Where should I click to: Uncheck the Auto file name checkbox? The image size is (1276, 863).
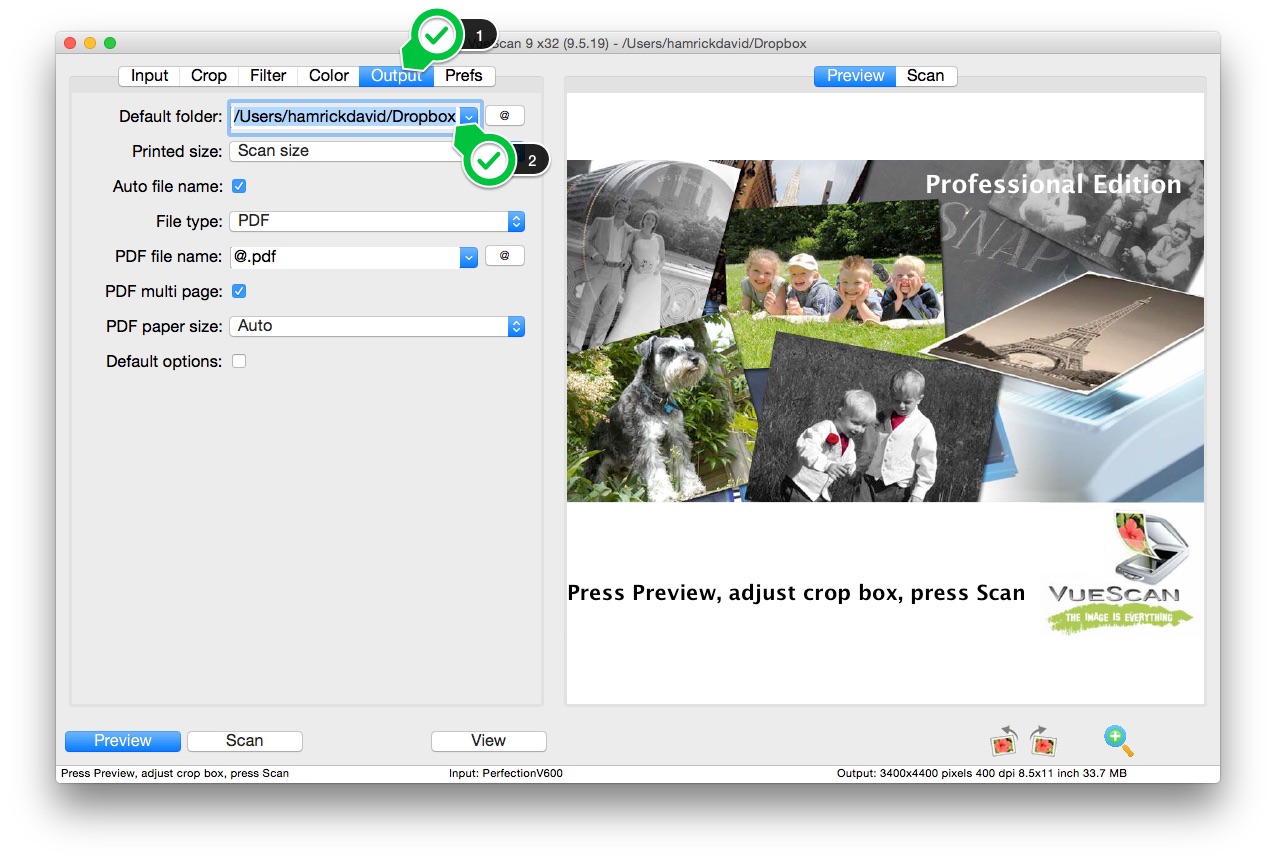pos(239,186)
